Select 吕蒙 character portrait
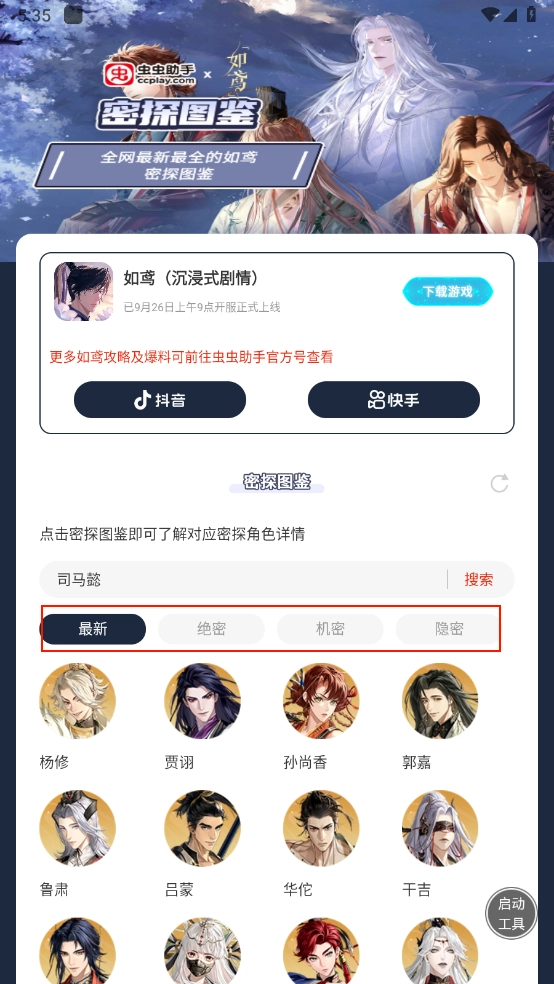The height and width of the screenshot is (984, 554). coord(202,828)
